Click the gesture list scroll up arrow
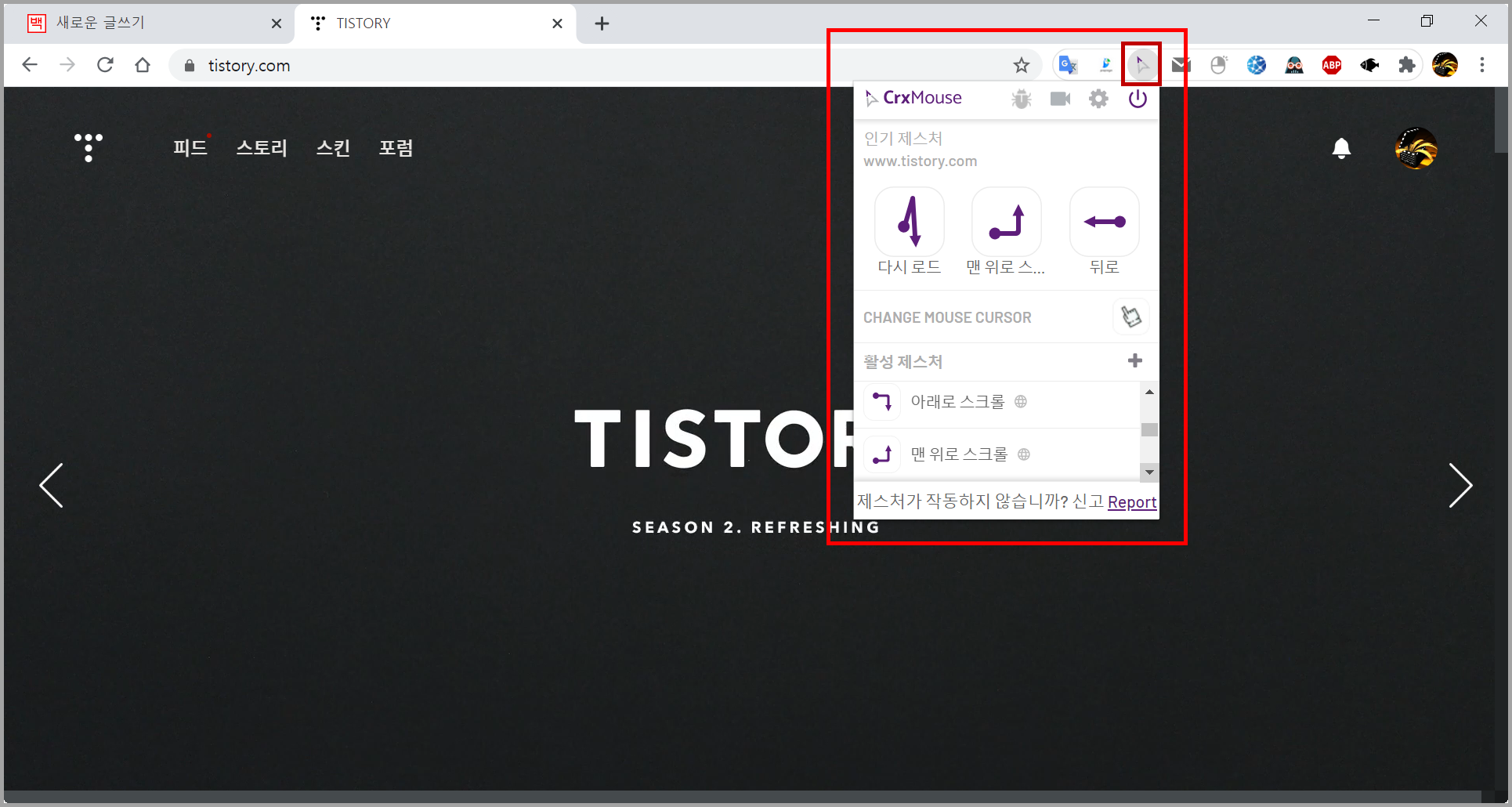1512x807 pixels. click(1149, 392)
